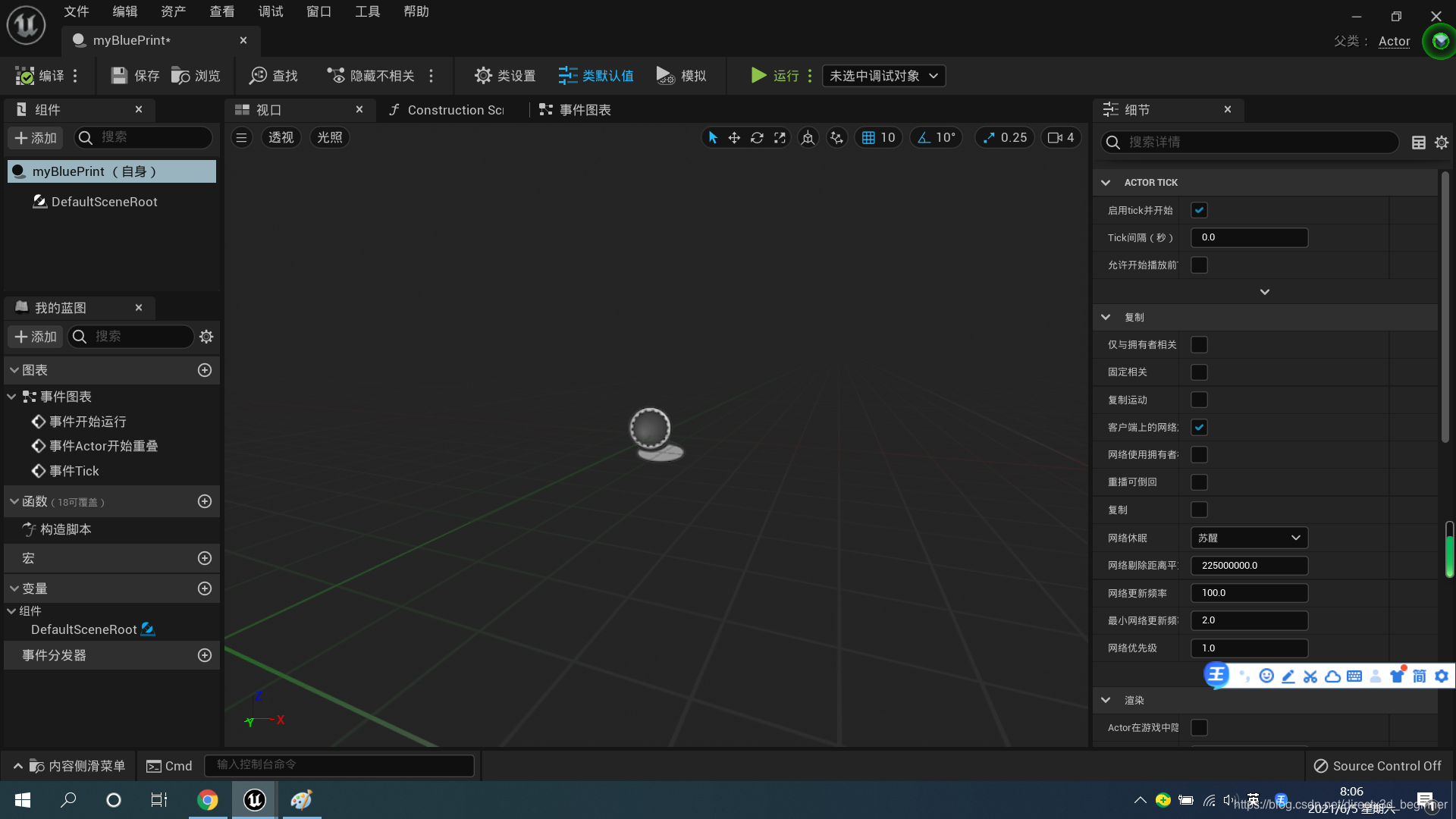Open the 编辑 menu
This screenshot has width=1456, height=819.
125,11
